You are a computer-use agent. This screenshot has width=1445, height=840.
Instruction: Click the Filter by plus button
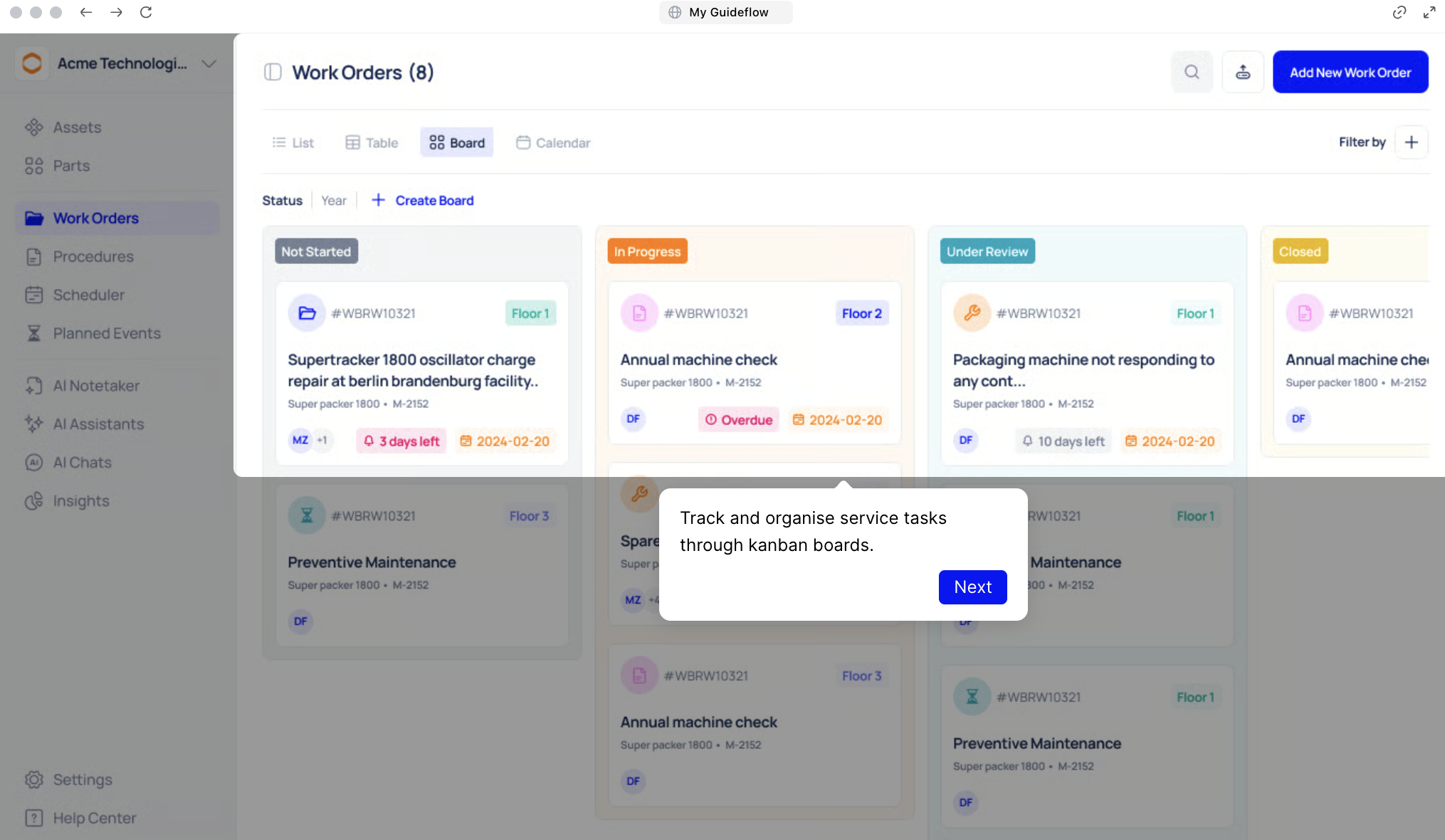coord(1411,142)
